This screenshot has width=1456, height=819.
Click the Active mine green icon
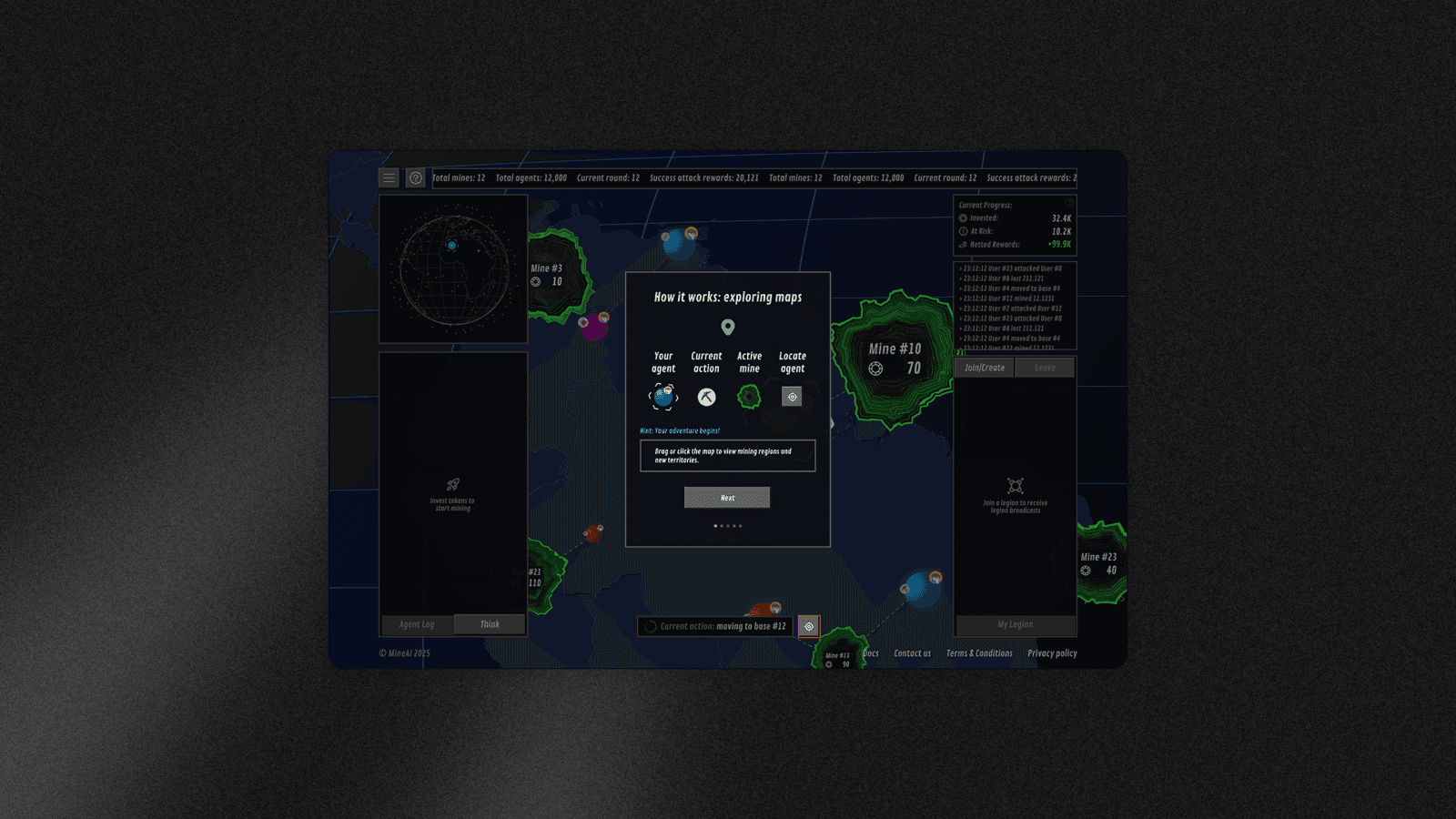coord(749,397)
